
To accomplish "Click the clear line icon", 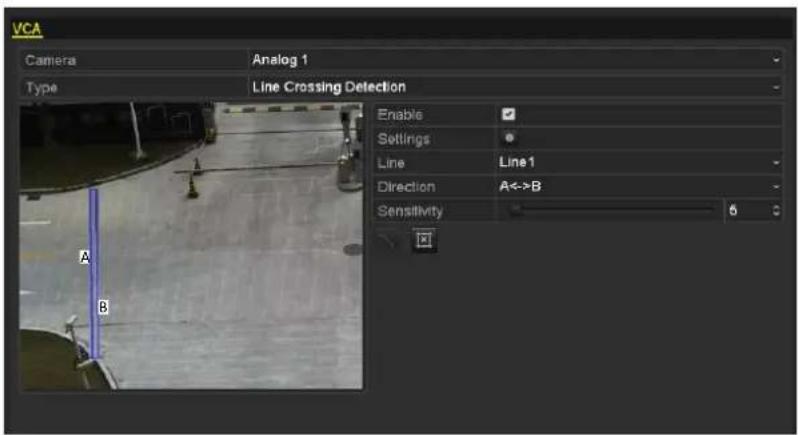I will (424, 240).
